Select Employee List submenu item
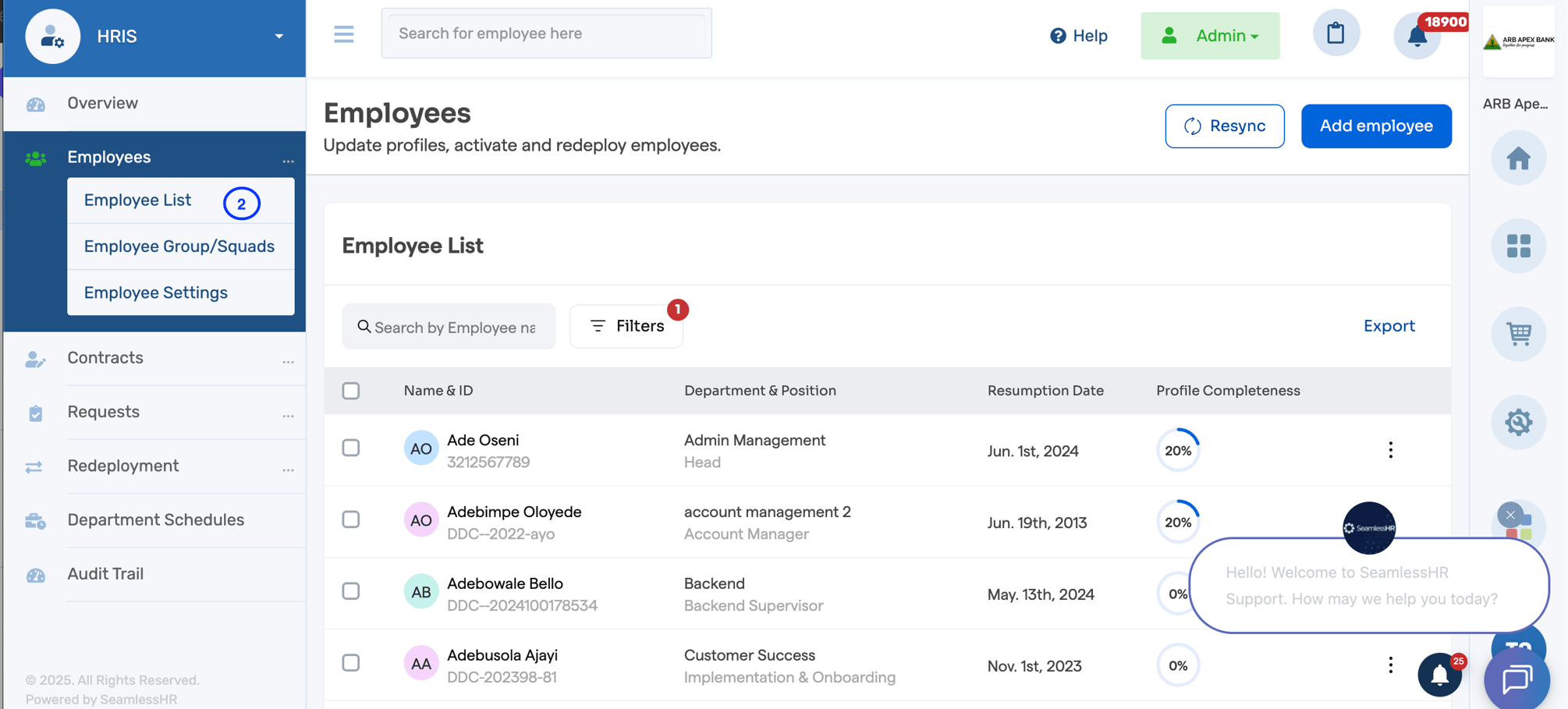The image size is (1568, 709). pos(137,200)
